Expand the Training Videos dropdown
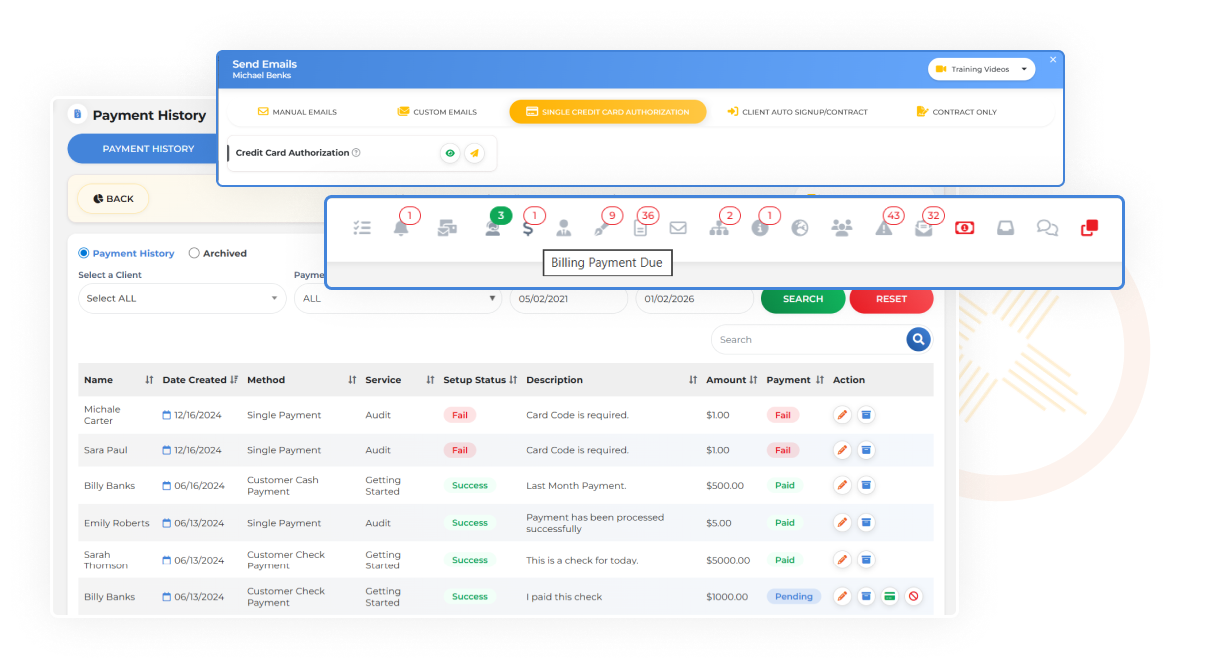This screenshot has height=668, width=1211. pos(982,70)
